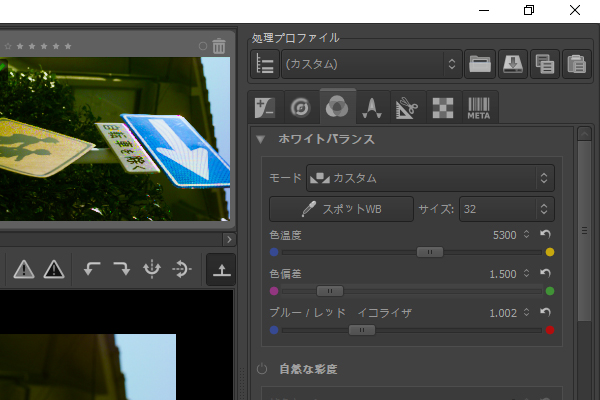Flip the image horizontally

(x=152, y=269)
